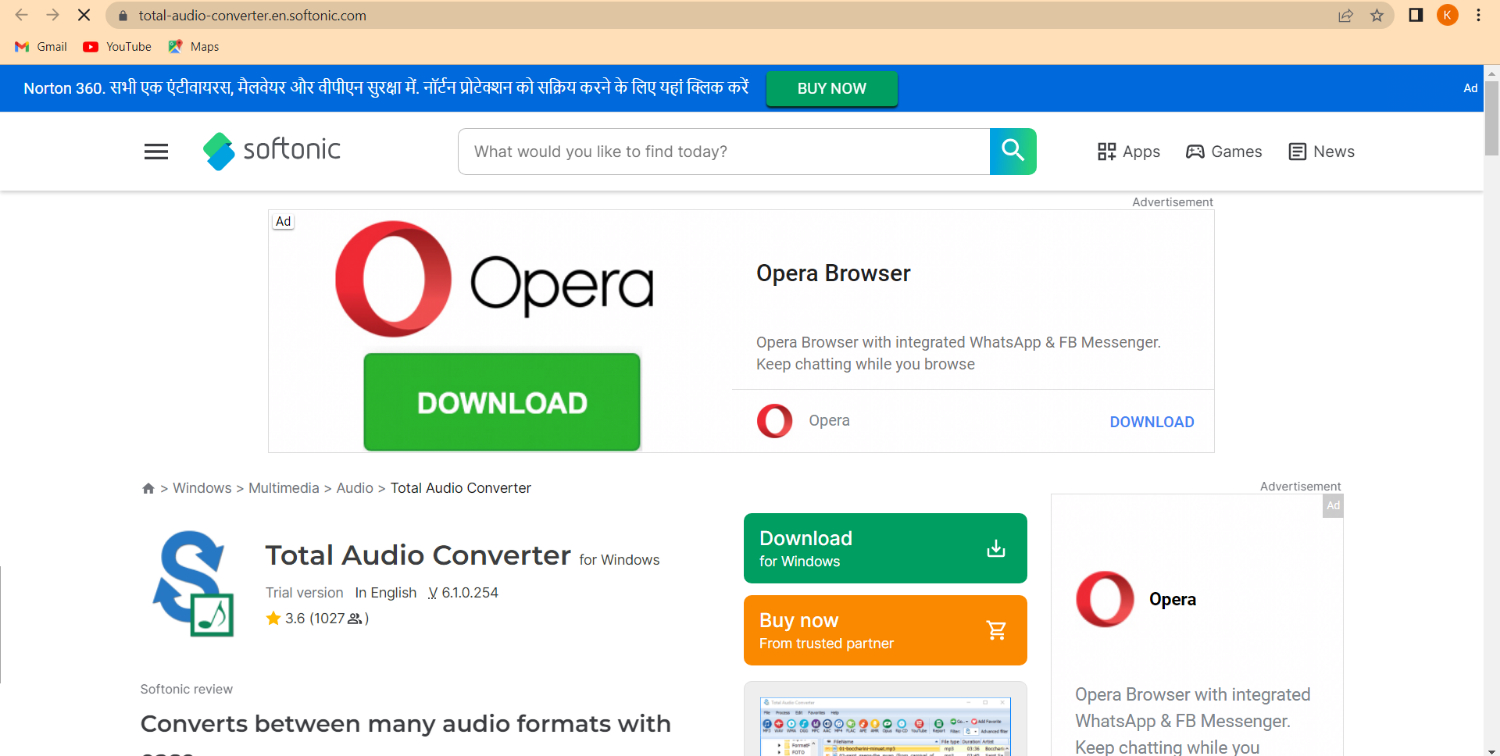The image size is (1500, 756).
Task: Click the share icon in the address bar
Action: pyautogui.click(x=1346, y=15)
